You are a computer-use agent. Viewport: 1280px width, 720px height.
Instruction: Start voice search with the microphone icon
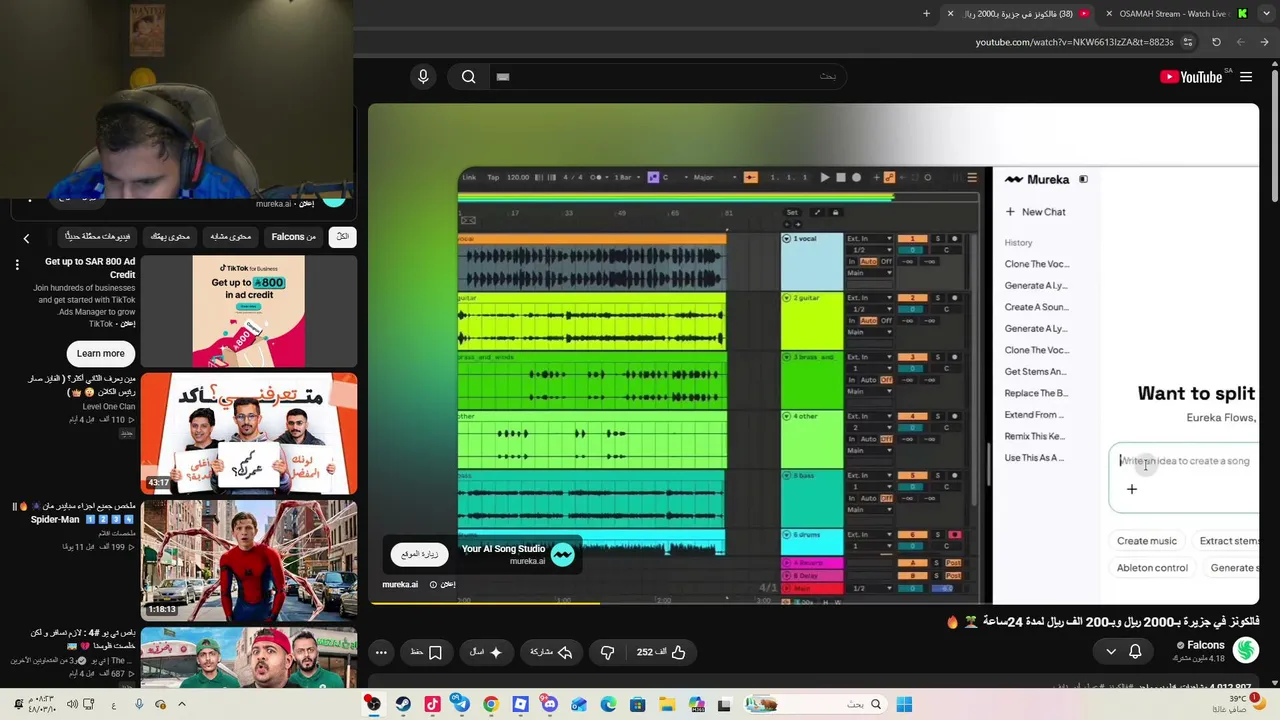pos(423,77)
